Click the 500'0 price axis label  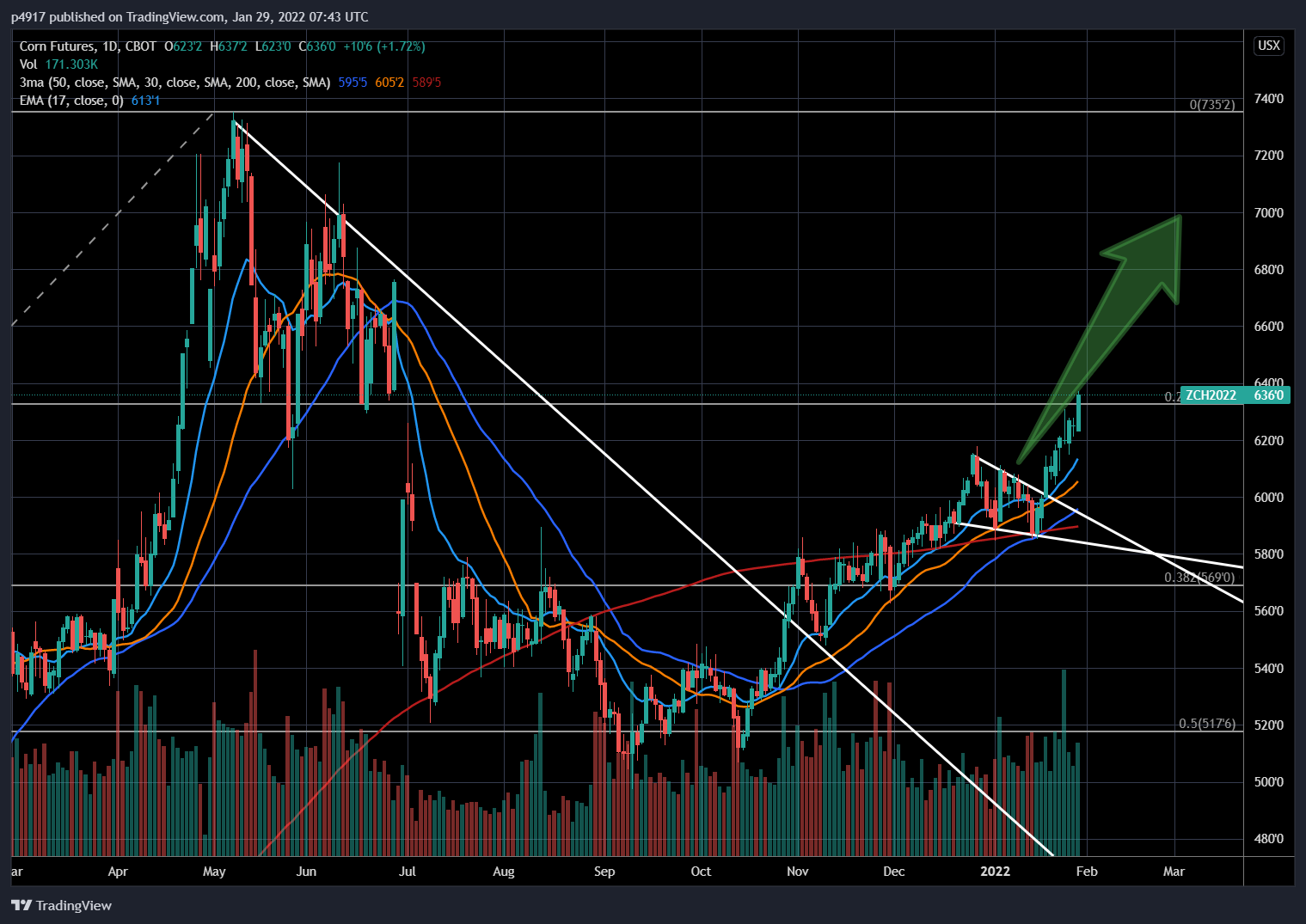click(1269, 782)
